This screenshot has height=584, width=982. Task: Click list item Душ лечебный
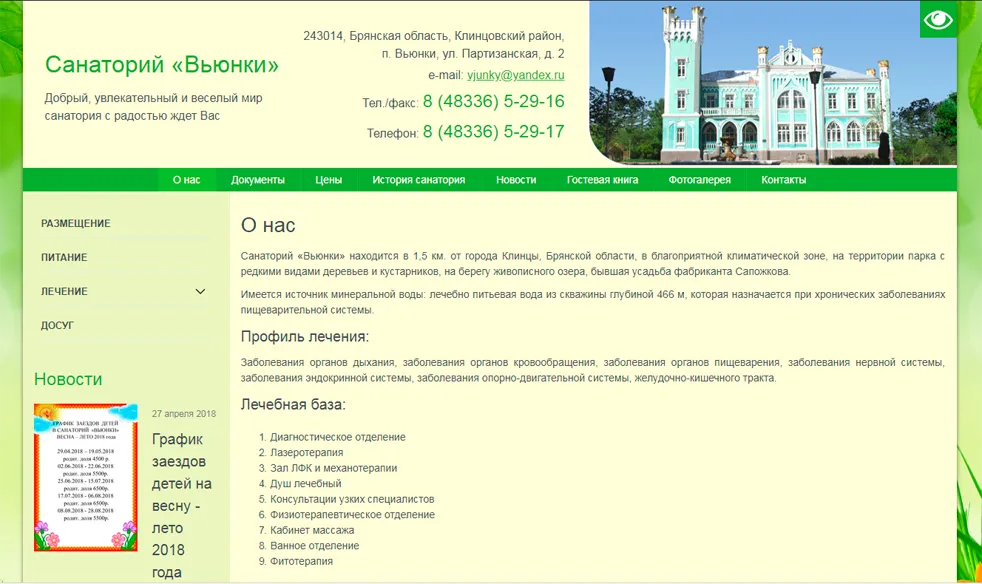[306, 484]
